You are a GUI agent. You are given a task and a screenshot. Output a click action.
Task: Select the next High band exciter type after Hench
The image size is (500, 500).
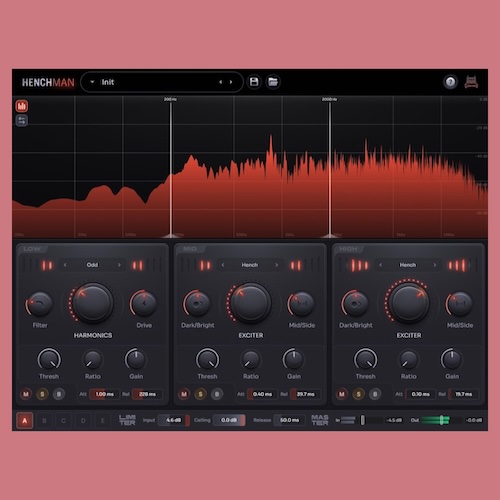pos(435,265)
